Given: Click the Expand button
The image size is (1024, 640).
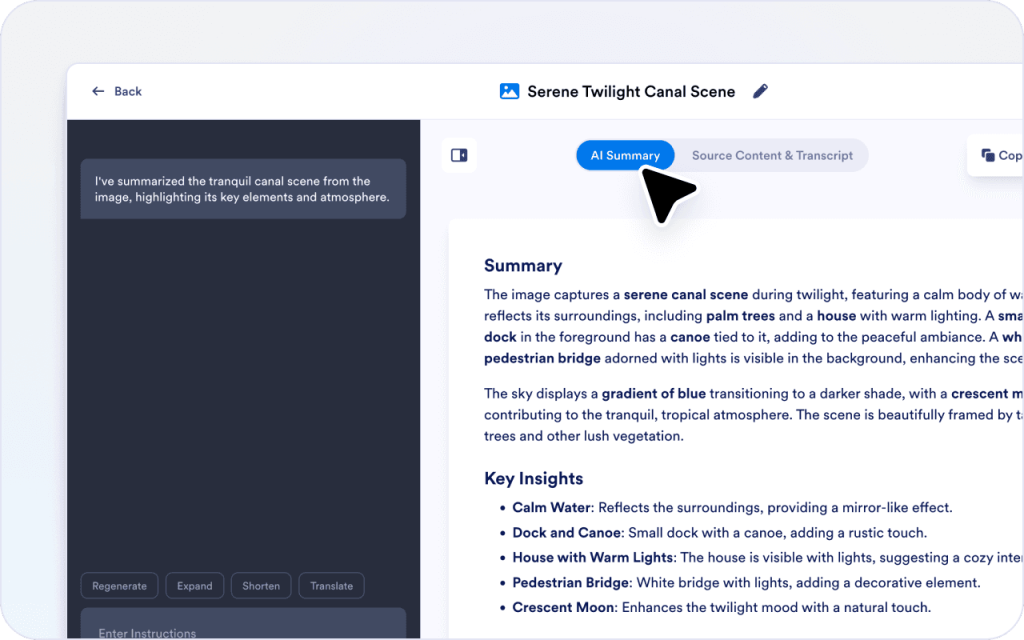Looking at the screenshot, I should point(195,586).
